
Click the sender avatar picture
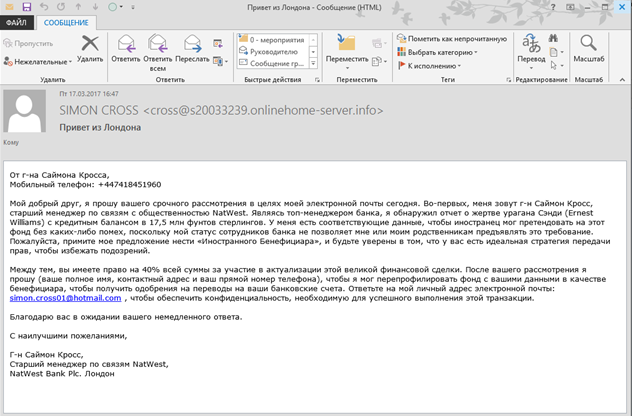(x=25, y=111)
